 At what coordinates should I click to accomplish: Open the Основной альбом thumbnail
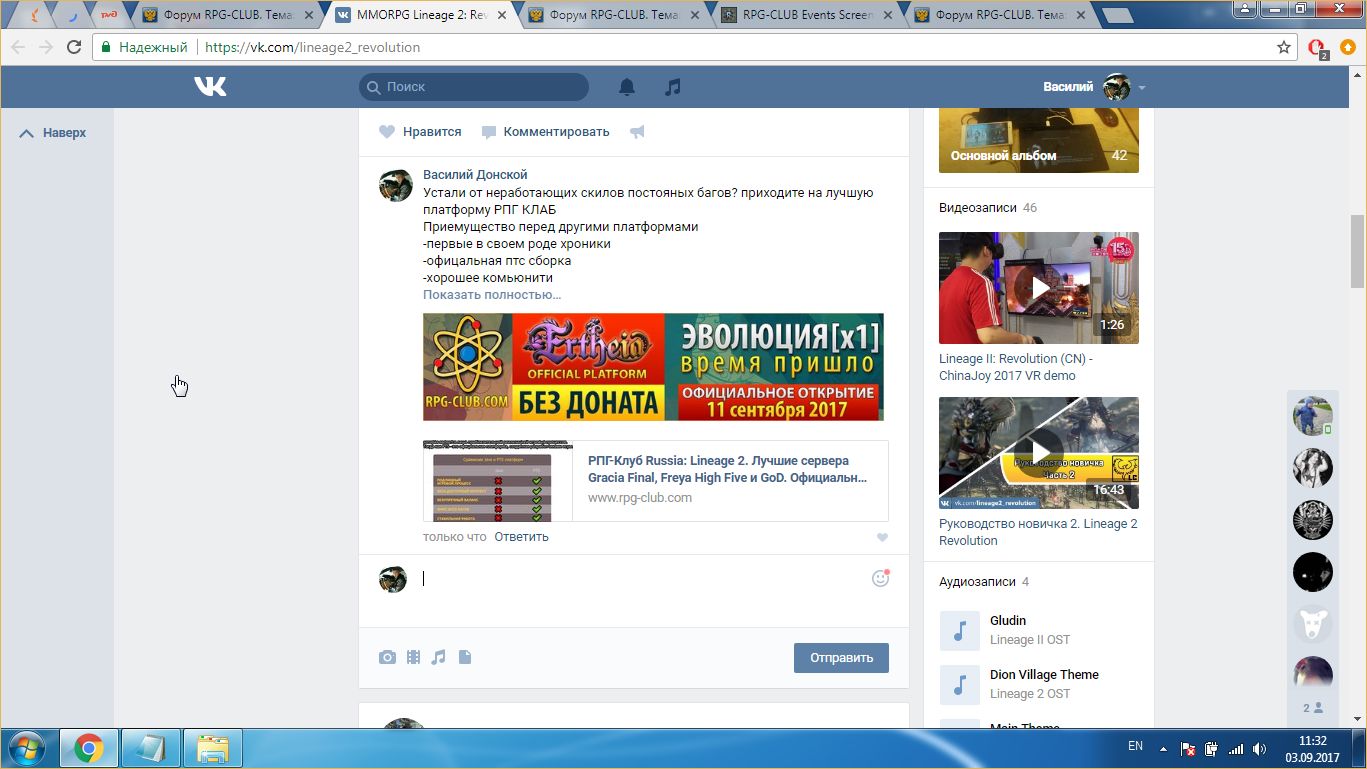[1039, 139]
